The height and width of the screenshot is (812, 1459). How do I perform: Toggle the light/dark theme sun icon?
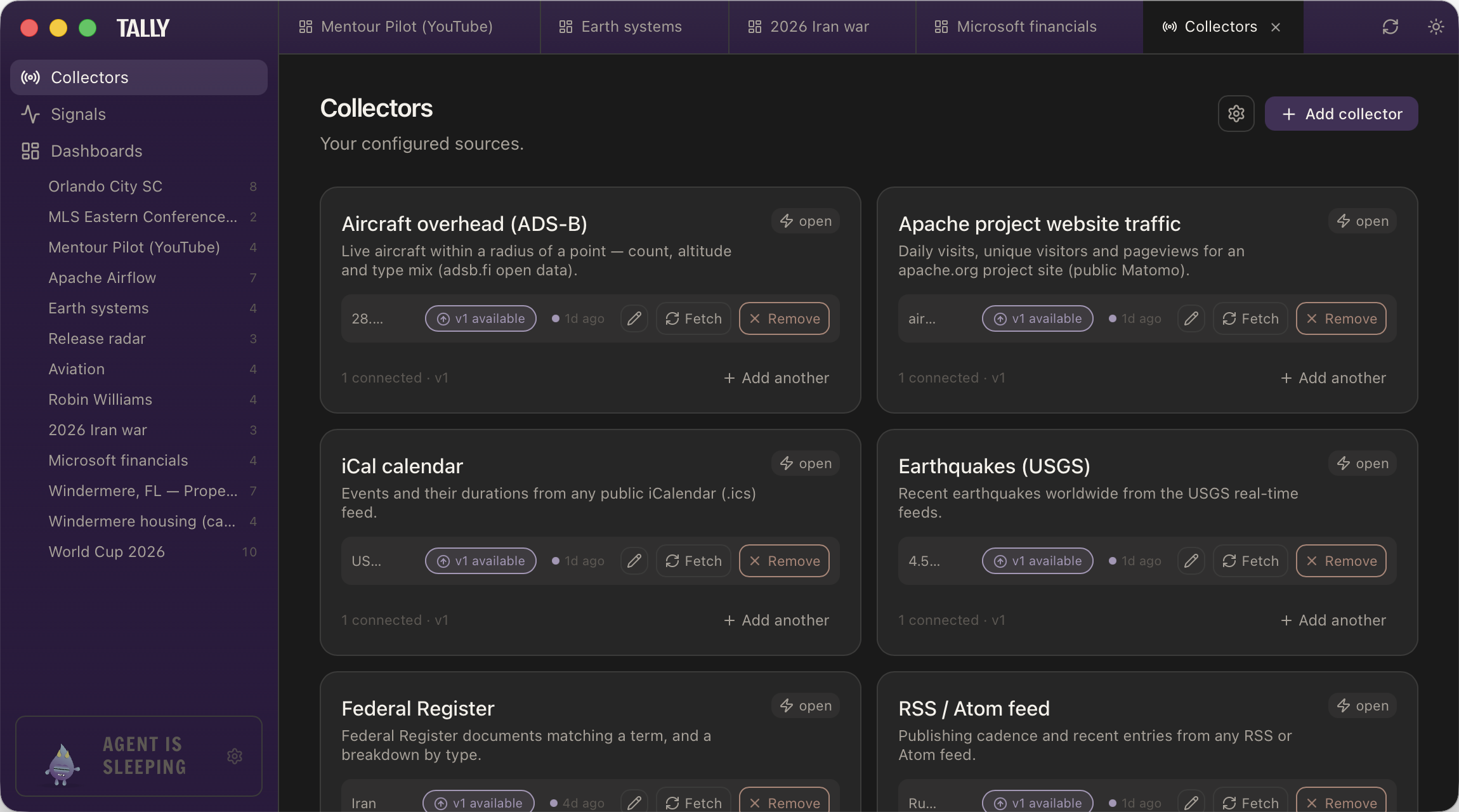coord(1436,27)
